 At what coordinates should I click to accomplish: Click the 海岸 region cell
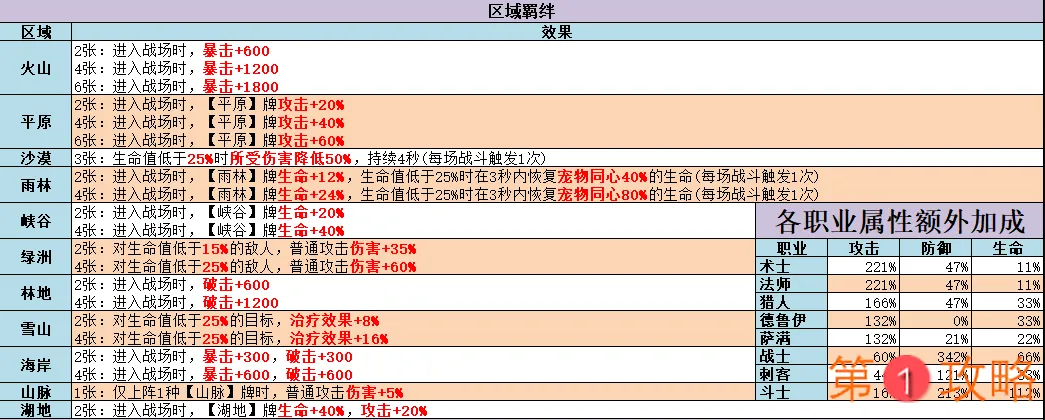point(36,365)
